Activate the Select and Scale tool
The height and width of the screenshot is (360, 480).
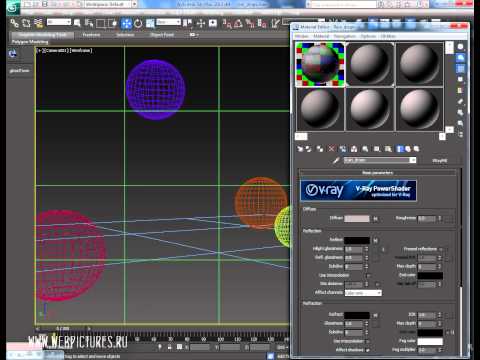point(150,23)
